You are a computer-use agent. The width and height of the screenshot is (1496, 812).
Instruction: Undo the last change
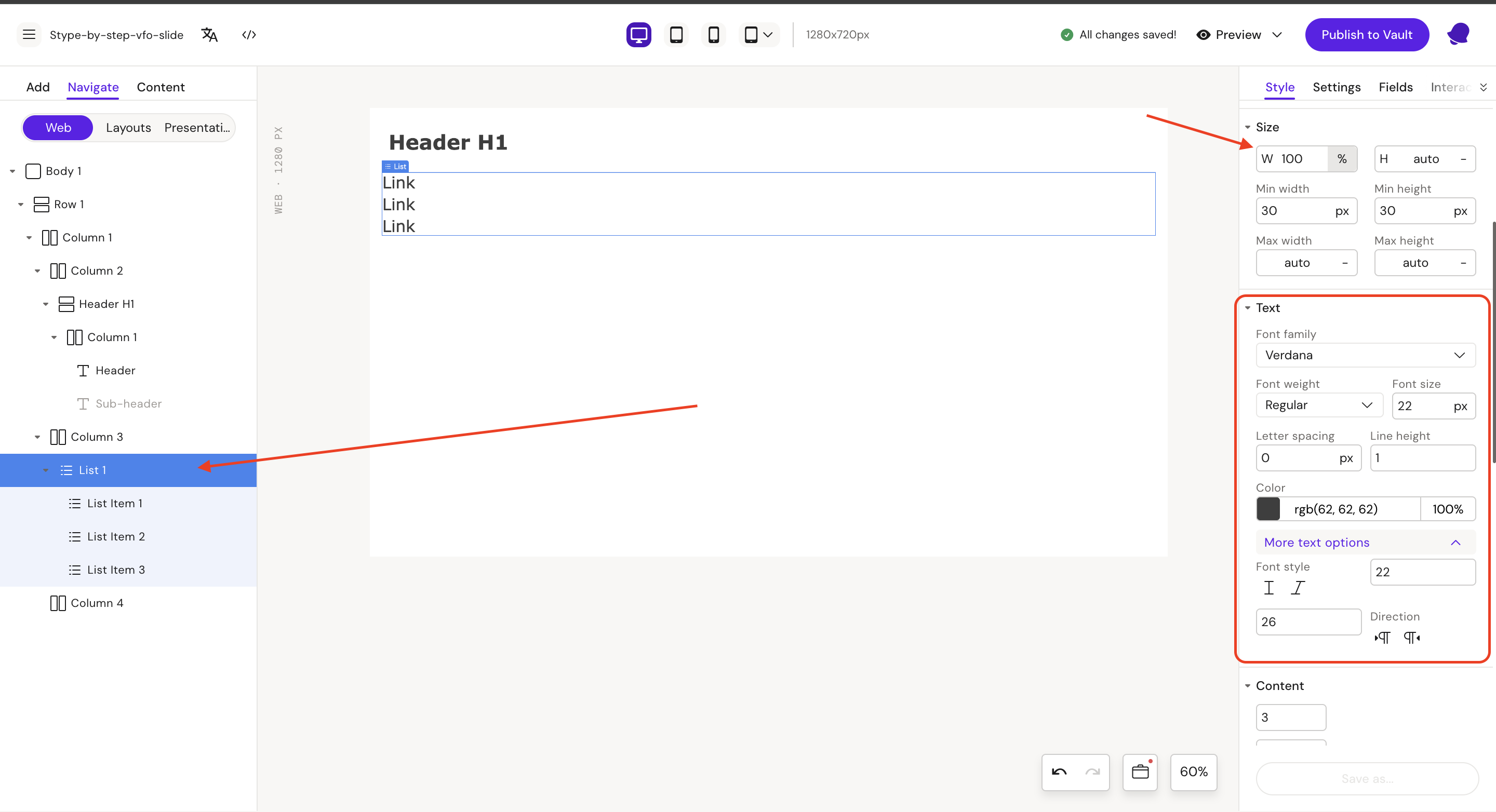pyautogui.click(x=1059, y=772)
